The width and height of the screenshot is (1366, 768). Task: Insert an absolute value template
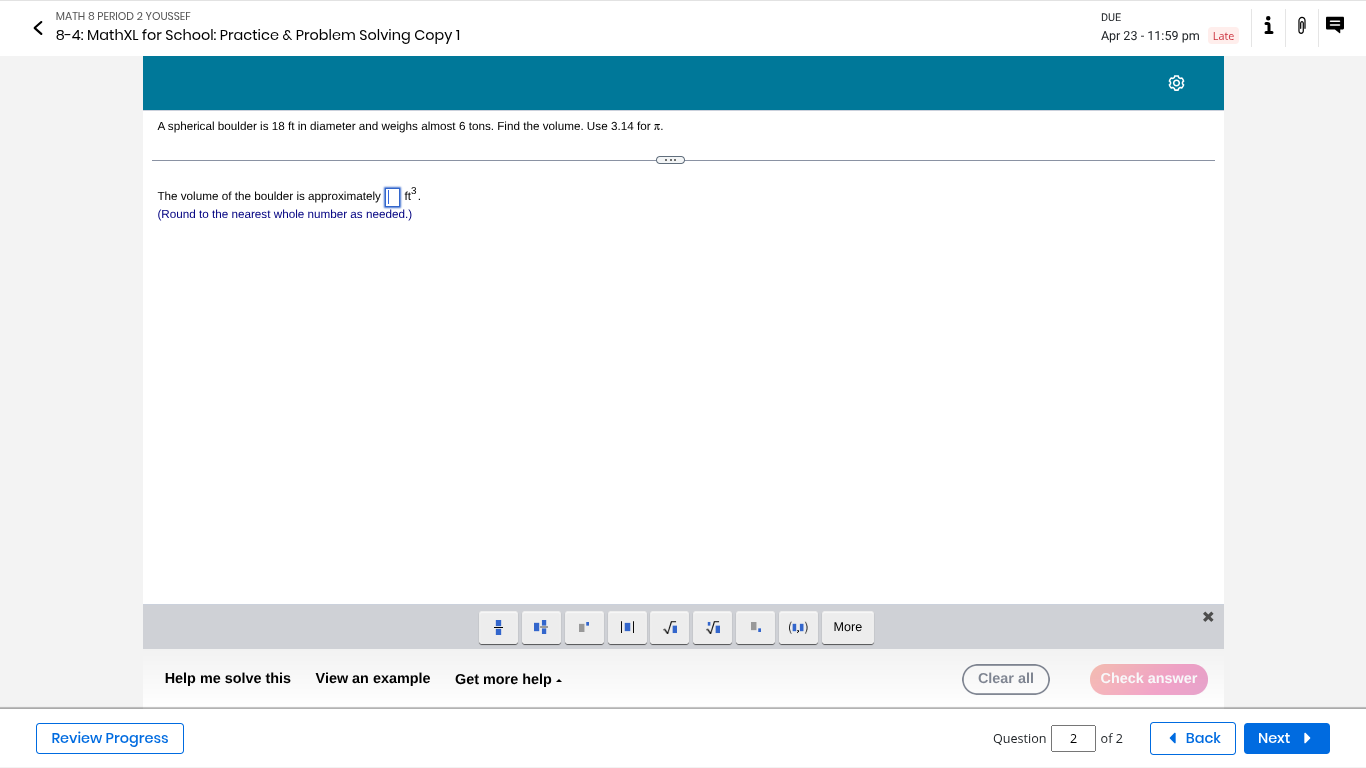pos(627,627)
